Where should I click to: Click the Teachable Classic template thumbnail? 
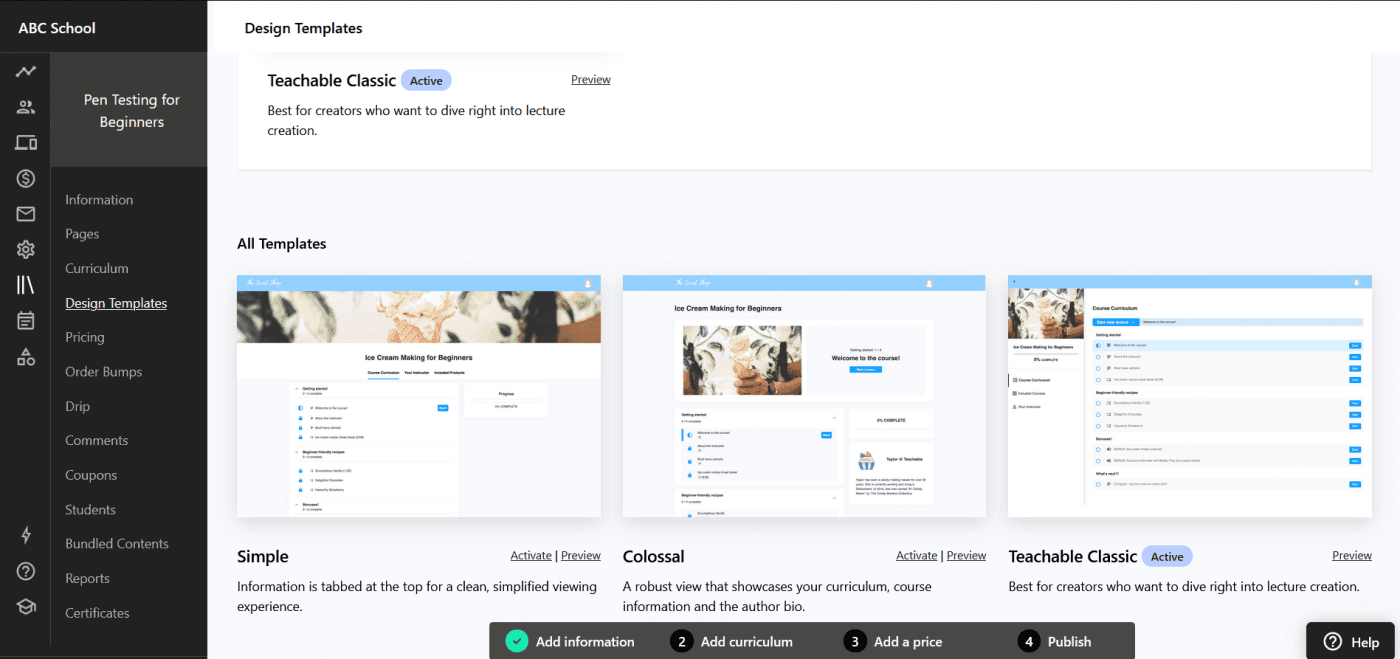pos(1190,396)
